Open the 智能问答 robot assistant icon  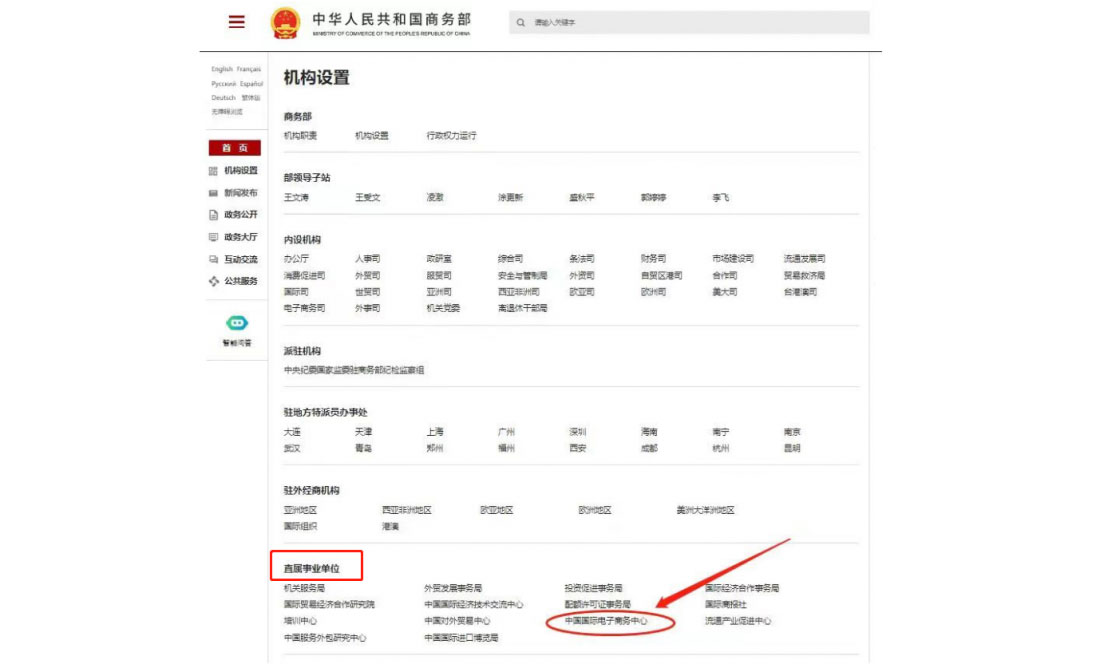tap(237, 323)
